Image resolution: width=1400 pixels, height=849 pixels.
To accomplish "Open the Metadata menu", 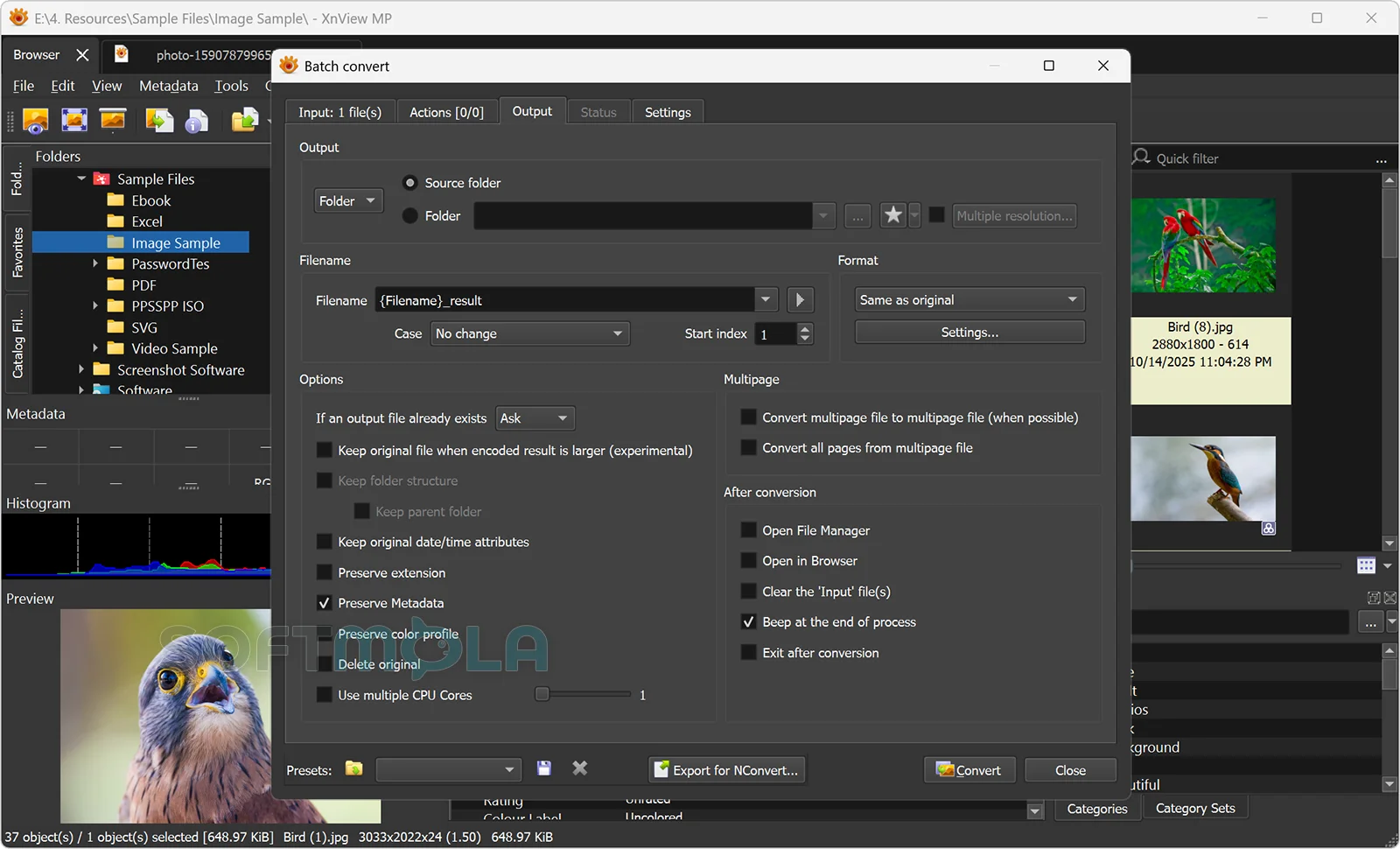I will 168,86.
